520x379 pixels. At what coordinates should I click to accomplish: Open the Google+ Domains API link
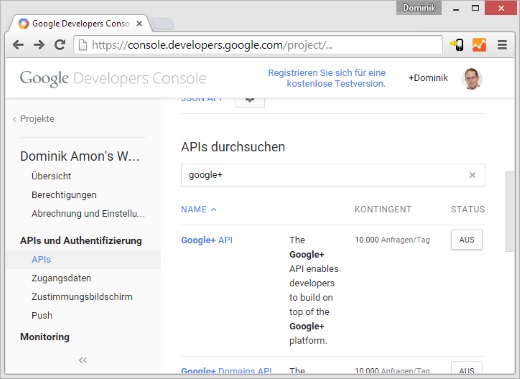[226, 371]
